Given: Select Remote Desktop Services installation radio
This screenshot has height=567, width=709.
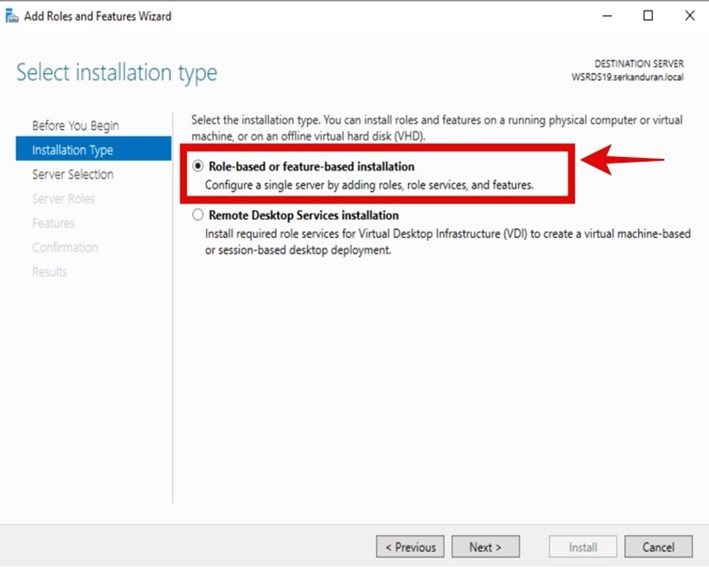Looking at the screenshot, I should 198,214.
